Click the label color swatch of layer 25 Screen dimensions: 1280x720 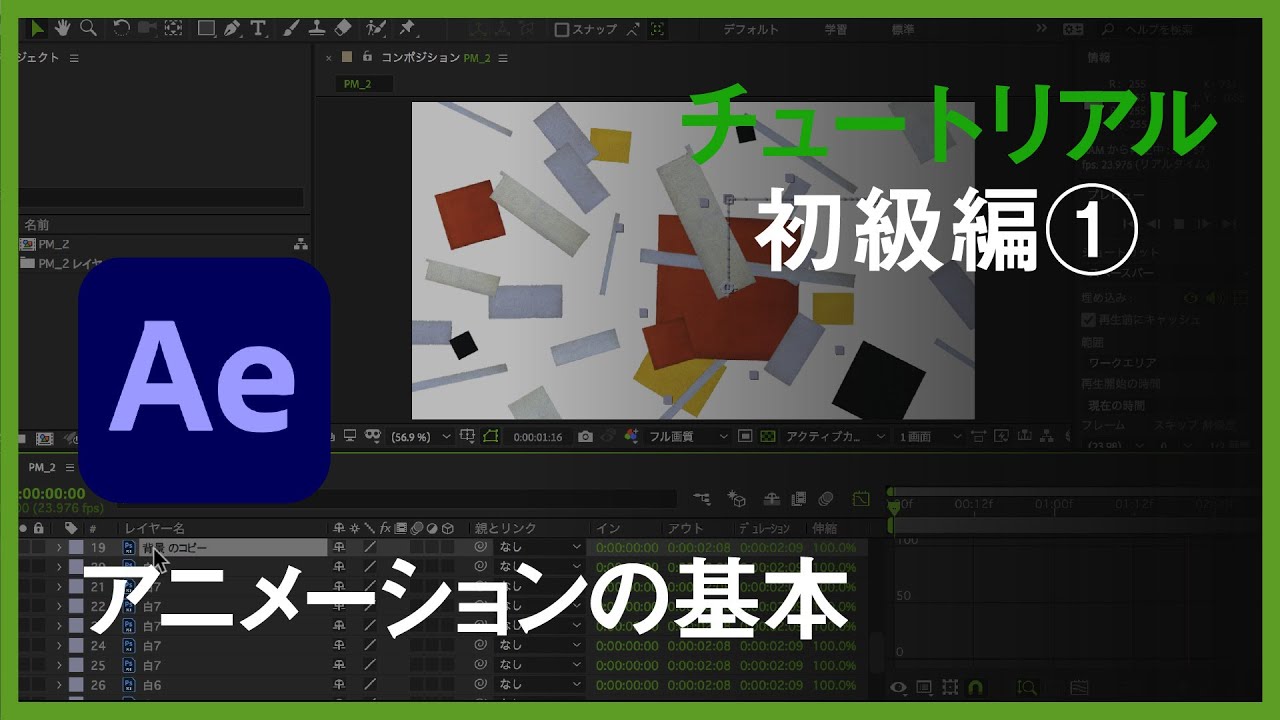(x=76, y=665)
